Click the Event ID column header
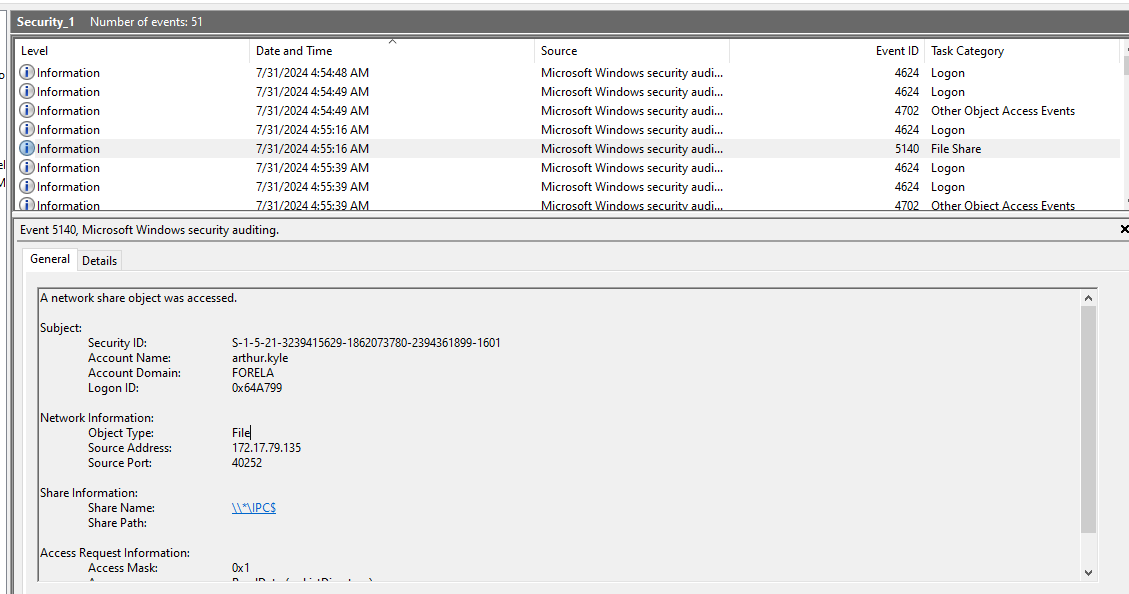This screenshot has height=594, width=1129. (x=827, y=51)
